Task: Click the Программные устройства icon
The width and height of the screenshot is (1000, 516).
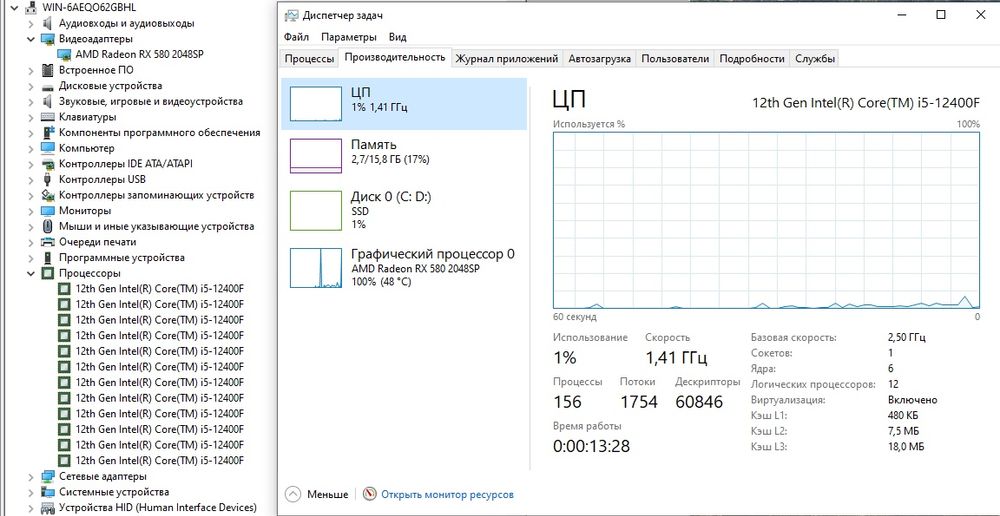Action: coord(47,258)
